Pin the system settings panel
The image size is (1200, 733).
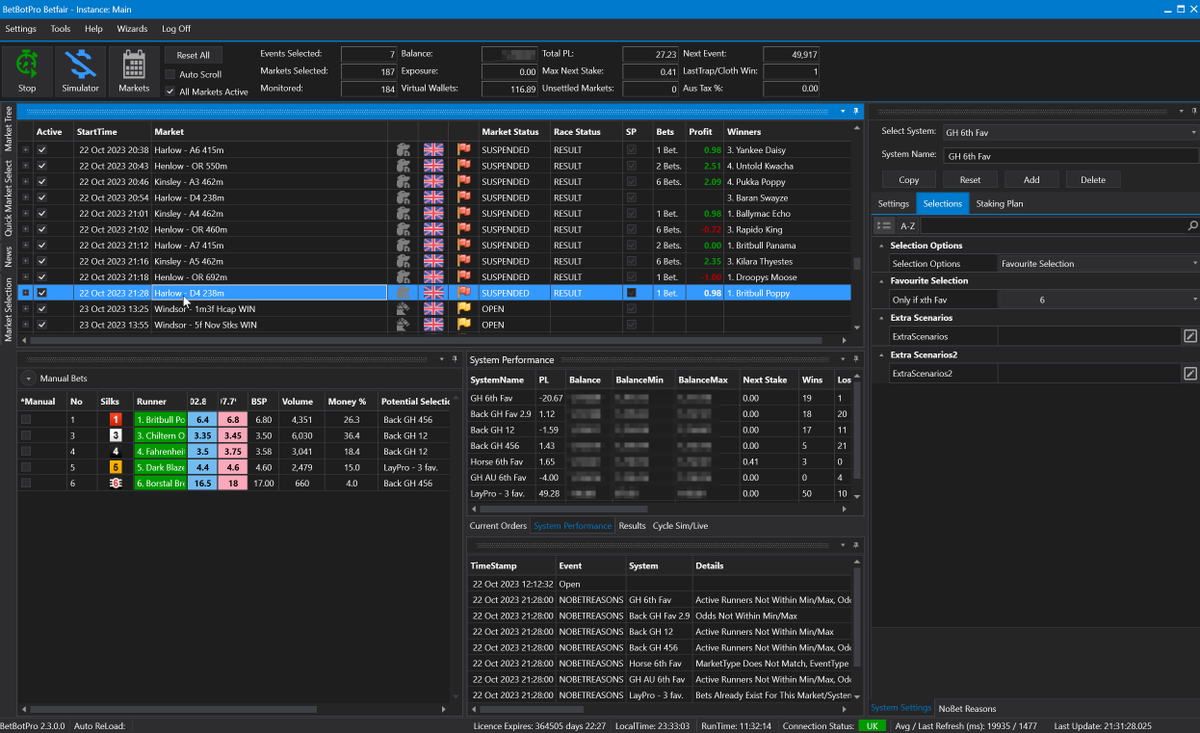pos(1192,111)
